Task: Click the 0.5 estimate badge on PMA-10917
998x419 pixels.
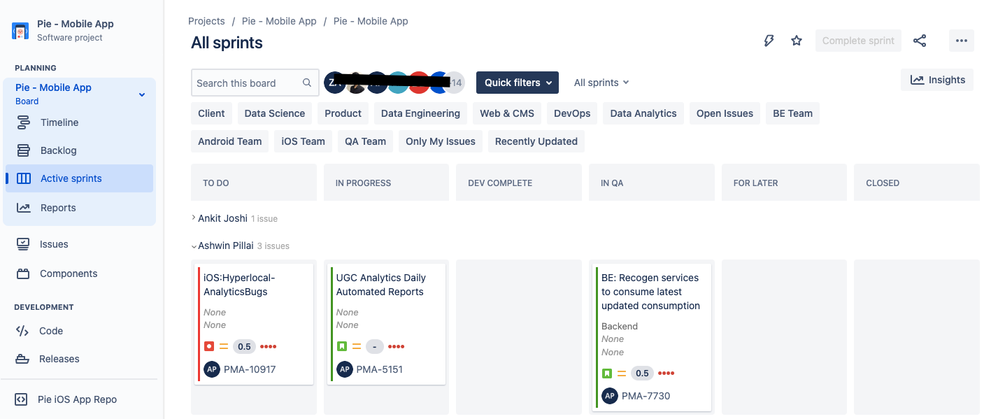Action: (x=244, y=346)
